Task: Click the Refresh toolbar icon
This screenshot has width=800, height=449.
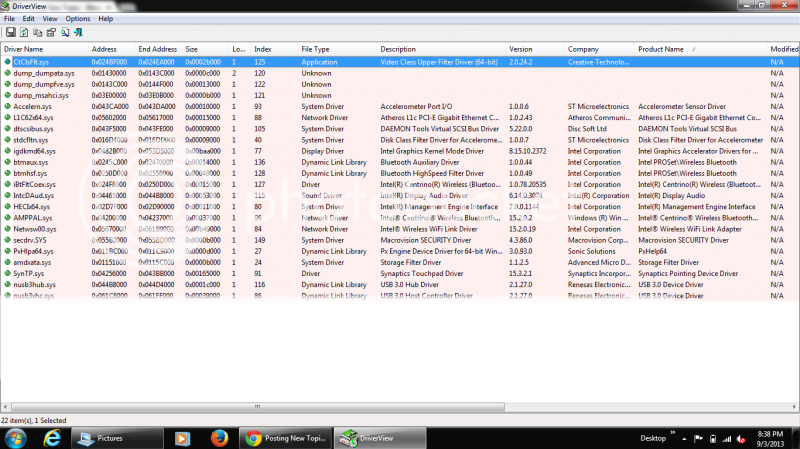Action: coord(23,32)
